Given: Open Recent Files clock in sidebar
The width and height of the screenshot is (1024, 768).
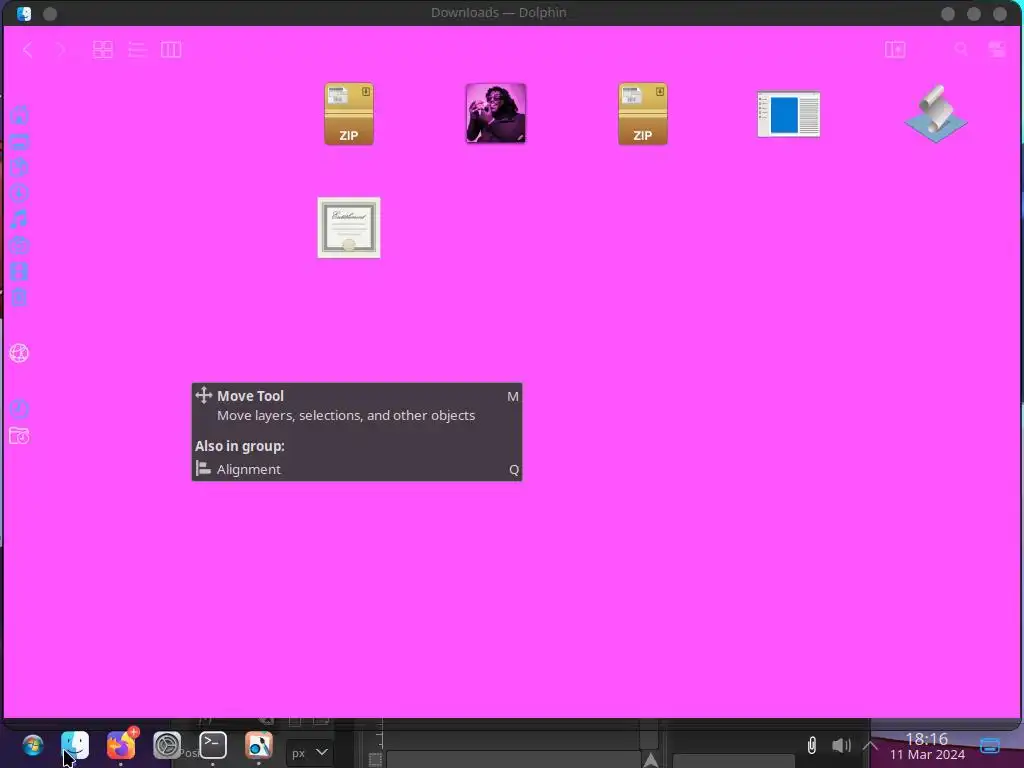Looking at the screenshot, I should pyautogui.click(x=19, y=409).
